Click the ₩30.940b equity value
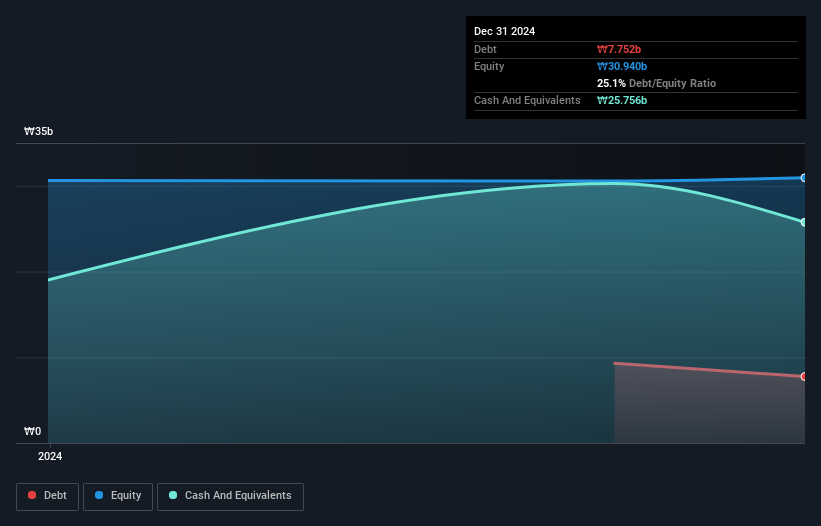This screenshot has height=526, width=821. pyautogui.click(x=622, y=66)
